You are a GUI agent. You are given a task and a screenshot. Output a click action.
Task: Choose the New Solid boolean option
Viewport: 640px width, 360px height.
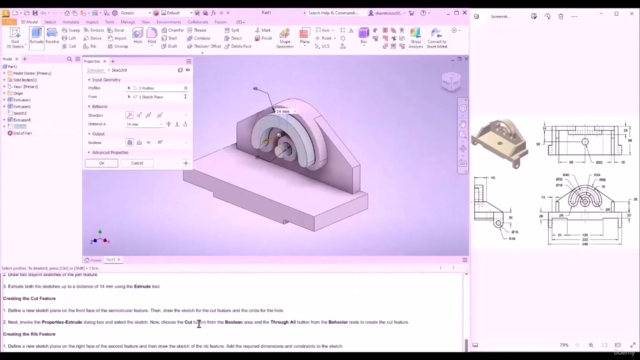coord(160,142)
